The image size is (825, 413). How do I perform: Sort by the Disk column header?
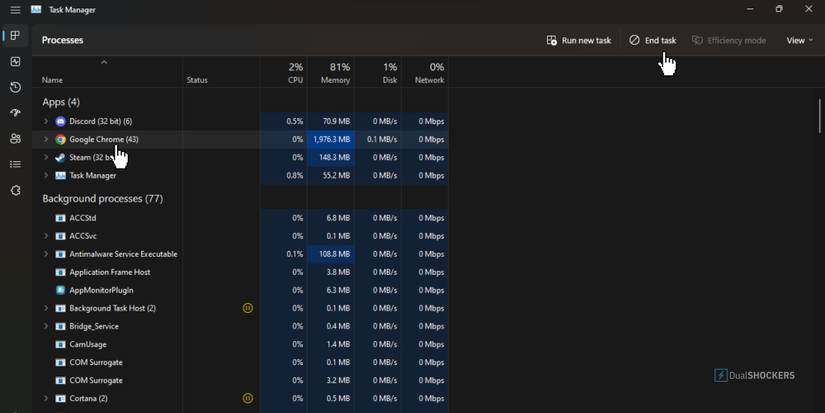(x=378, y=73)
